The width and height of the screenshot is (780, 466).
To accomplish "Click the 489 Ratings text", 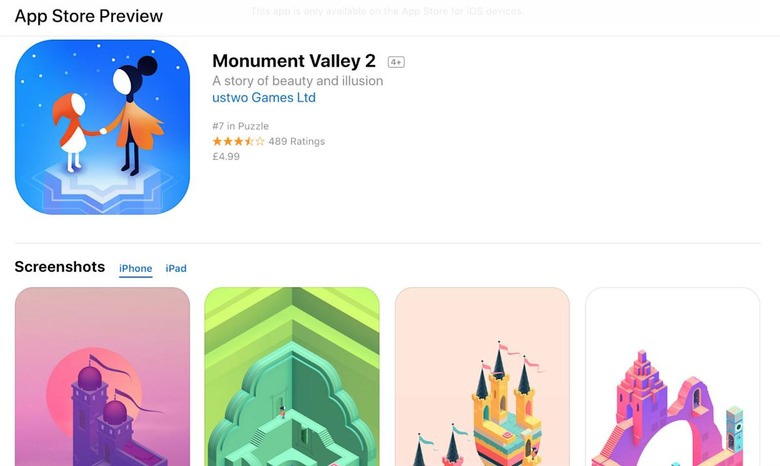I will click(296, 141).
